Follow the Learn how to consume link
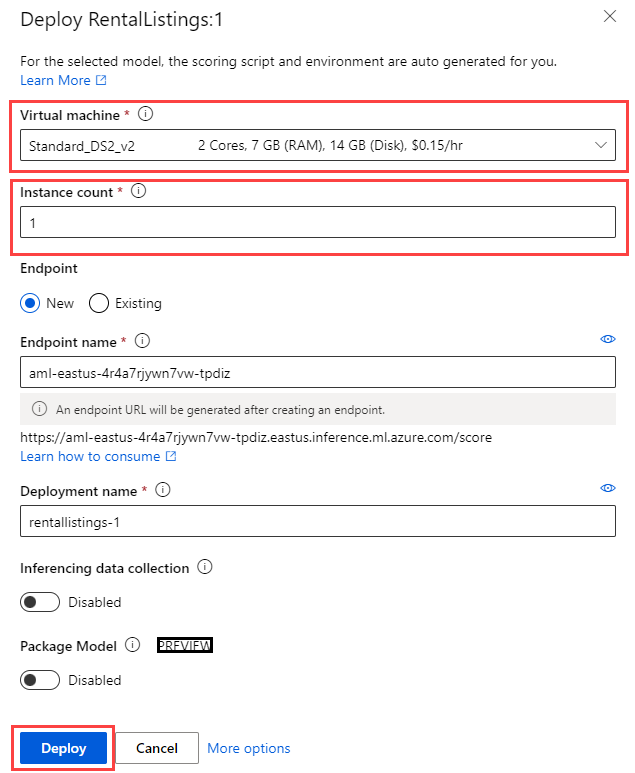635x773 pixels. click(x=90, y=456)
